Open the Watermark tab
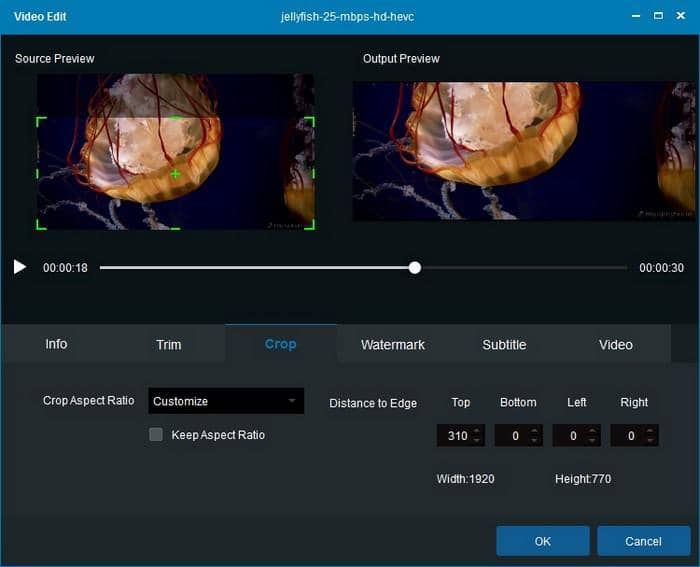Viewport: 700px width, 567px height. (392, 345)
